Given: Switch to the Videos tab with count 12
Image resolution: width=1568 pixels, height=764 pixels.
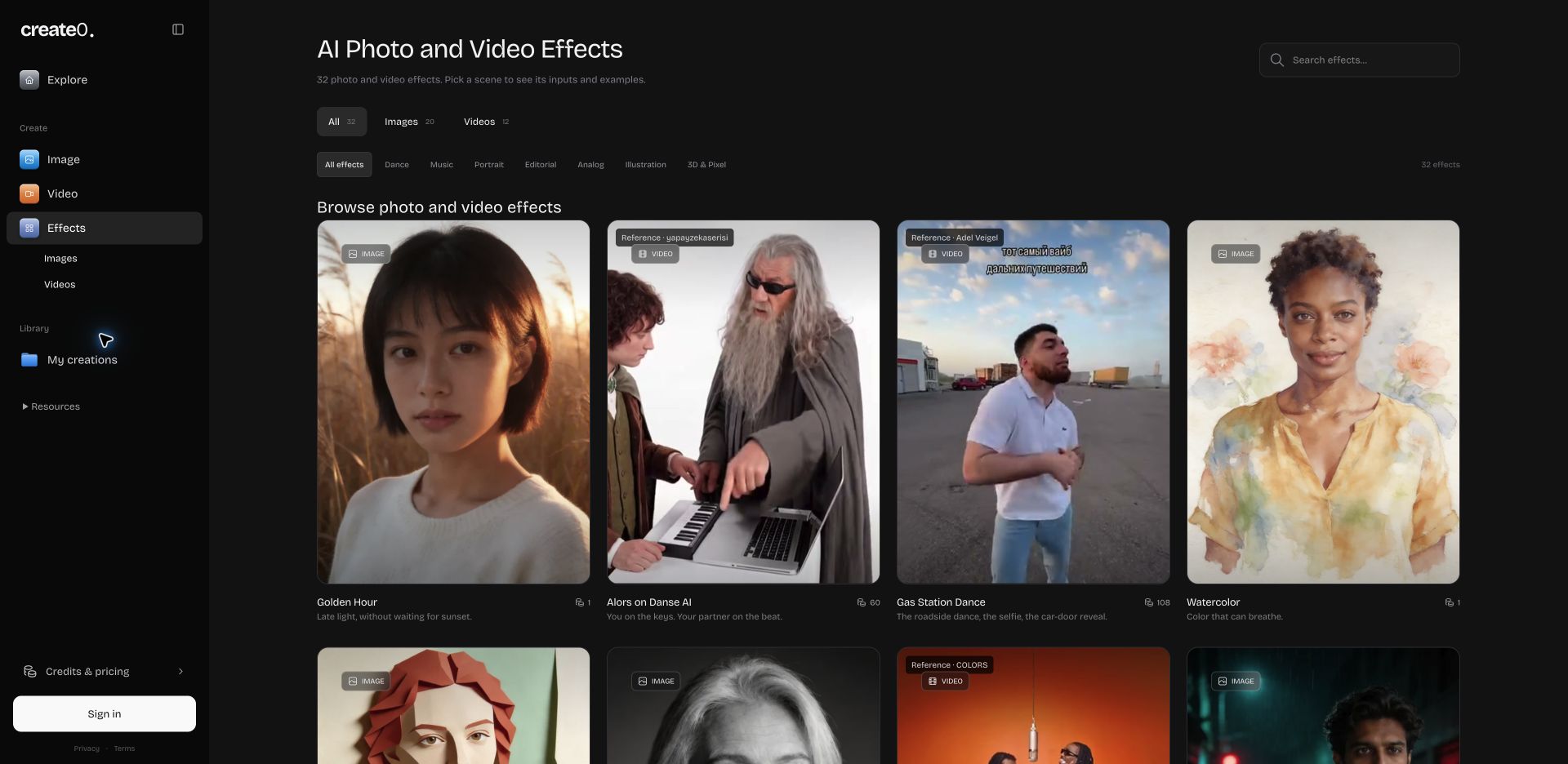Looking at the screenshot, I should coord(487,122).
